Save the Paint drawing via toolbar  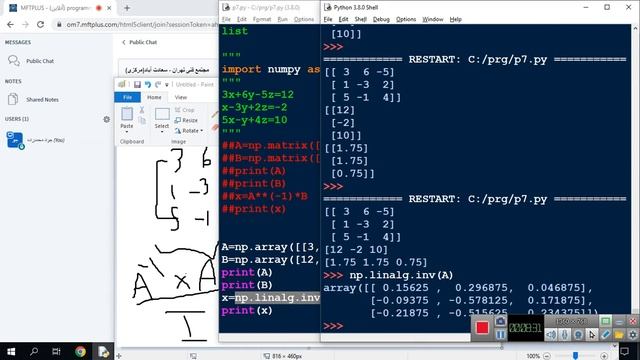[x=137, y=84]
